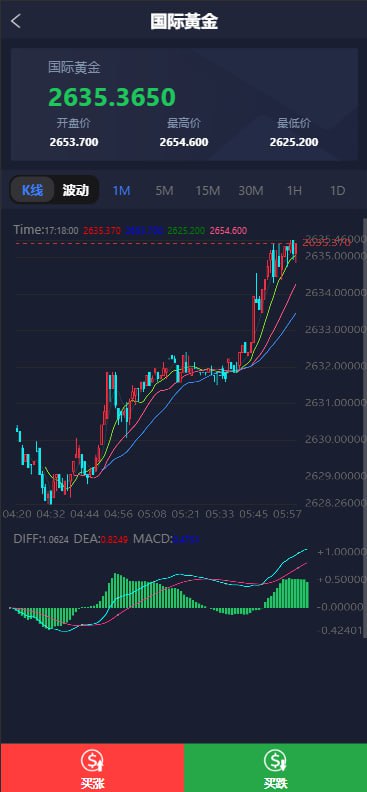Select the 1M timeframe
This screenshot has width=367, height=792.
(122, 190)
